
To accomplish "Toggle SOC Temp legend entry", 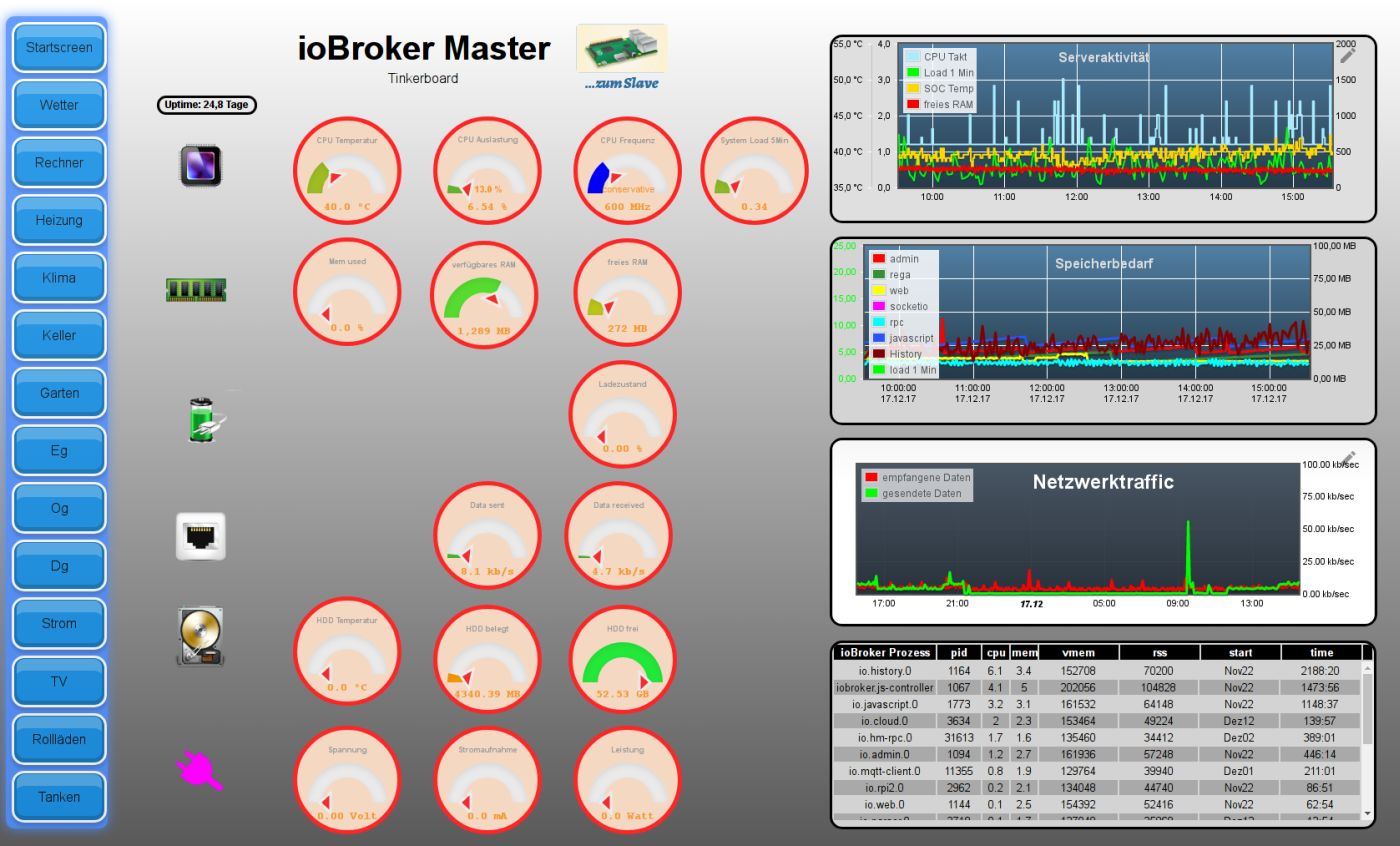I will [939, 88].
